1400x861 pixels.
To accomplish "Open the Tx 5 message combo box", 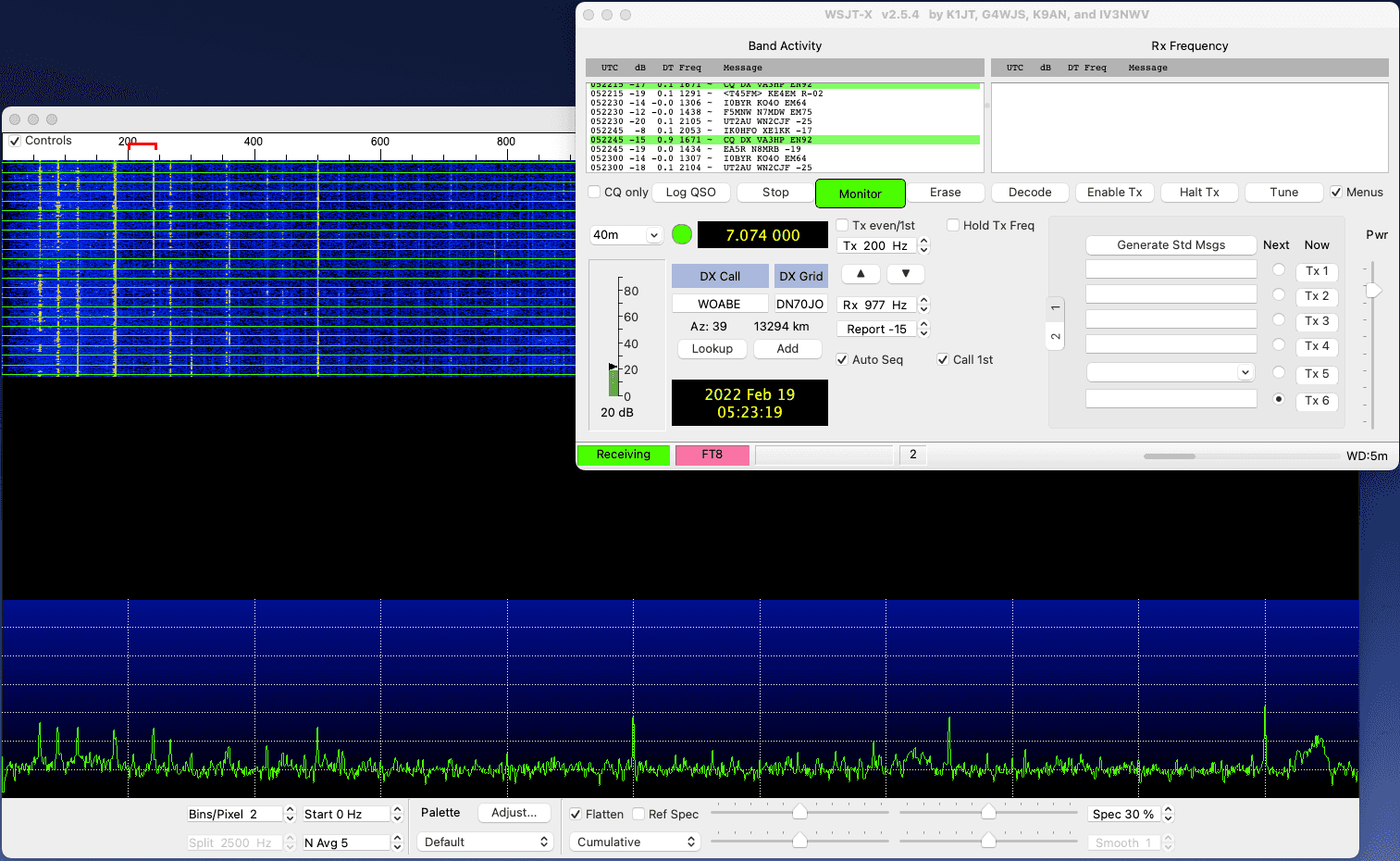I will pyautogui.click(x=1171, y=372).
